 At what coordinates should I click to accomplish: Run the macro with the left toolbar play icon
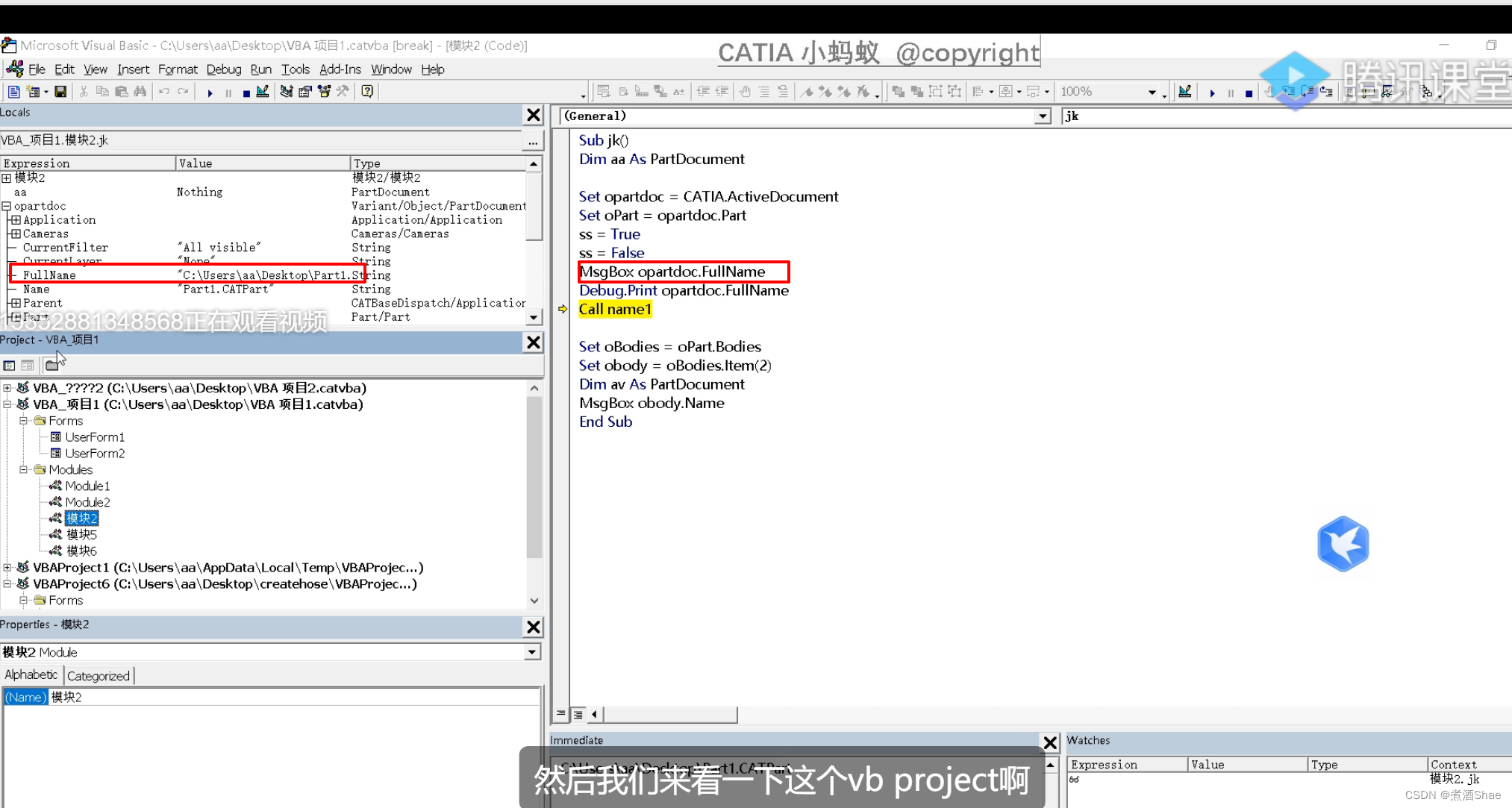click(210, 93)
